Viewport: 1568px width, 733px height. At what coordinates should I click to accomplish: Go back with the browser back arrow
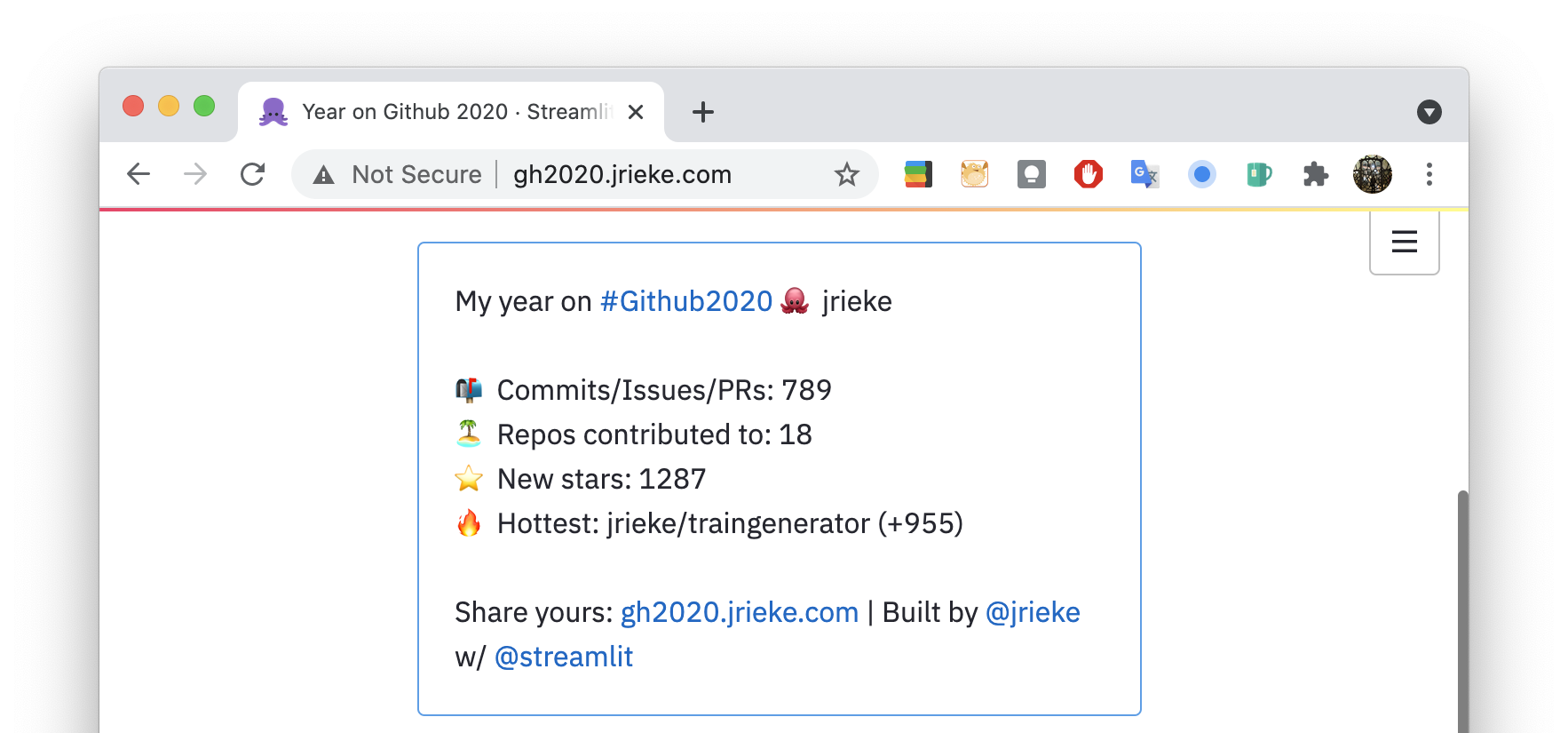(x=139, y=174)
